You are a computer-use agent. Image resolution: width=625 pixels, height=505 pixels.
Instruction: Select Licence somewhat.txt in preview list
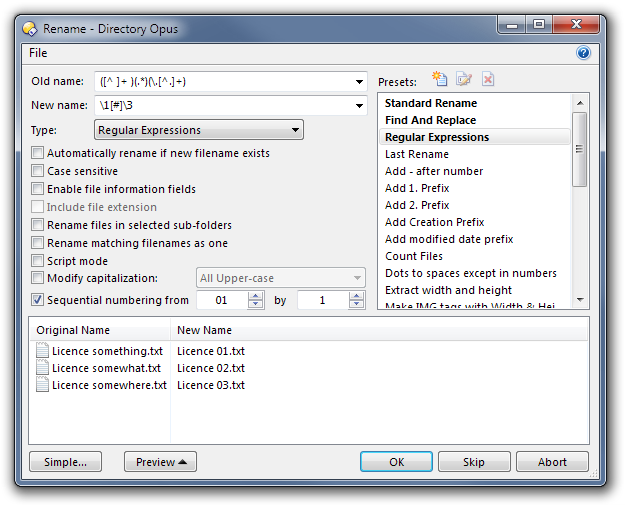coord(106,368)
